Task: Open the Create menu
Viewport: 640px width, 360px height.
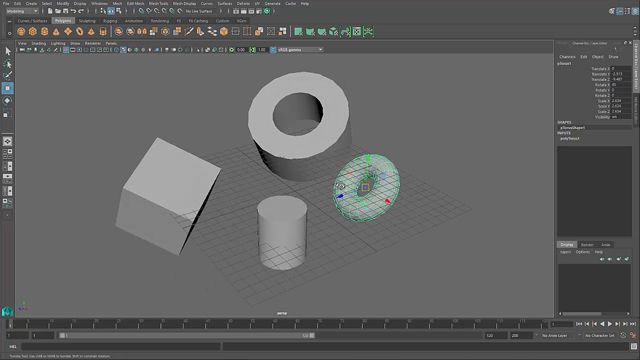Action: pos(31,3)
